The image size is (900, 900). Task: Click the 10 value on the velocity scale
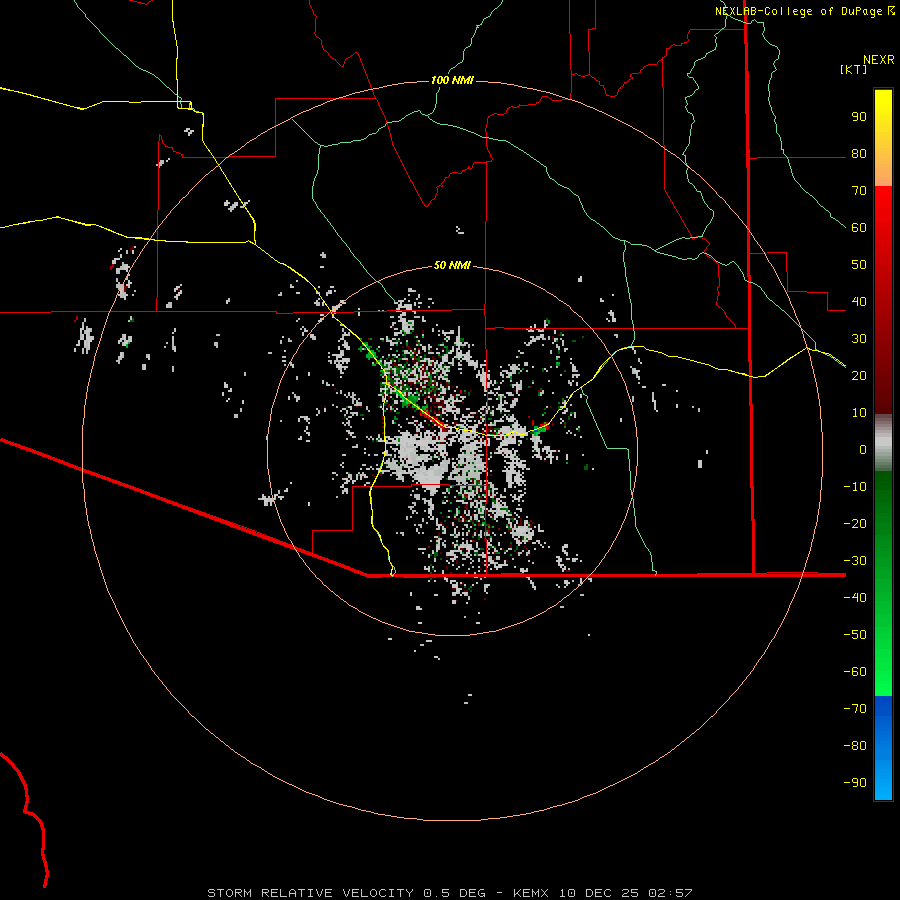pos(859,413)
